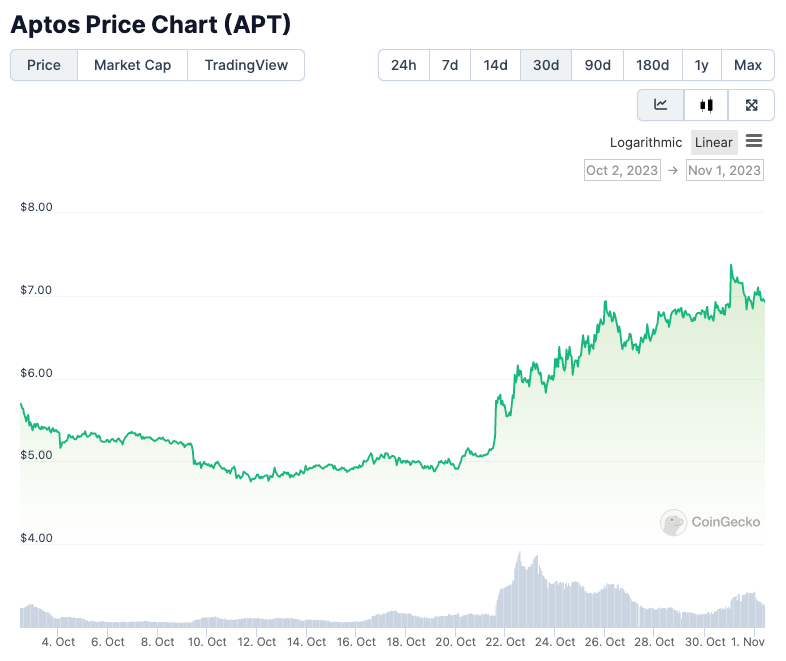Select the Price tab

44,65
